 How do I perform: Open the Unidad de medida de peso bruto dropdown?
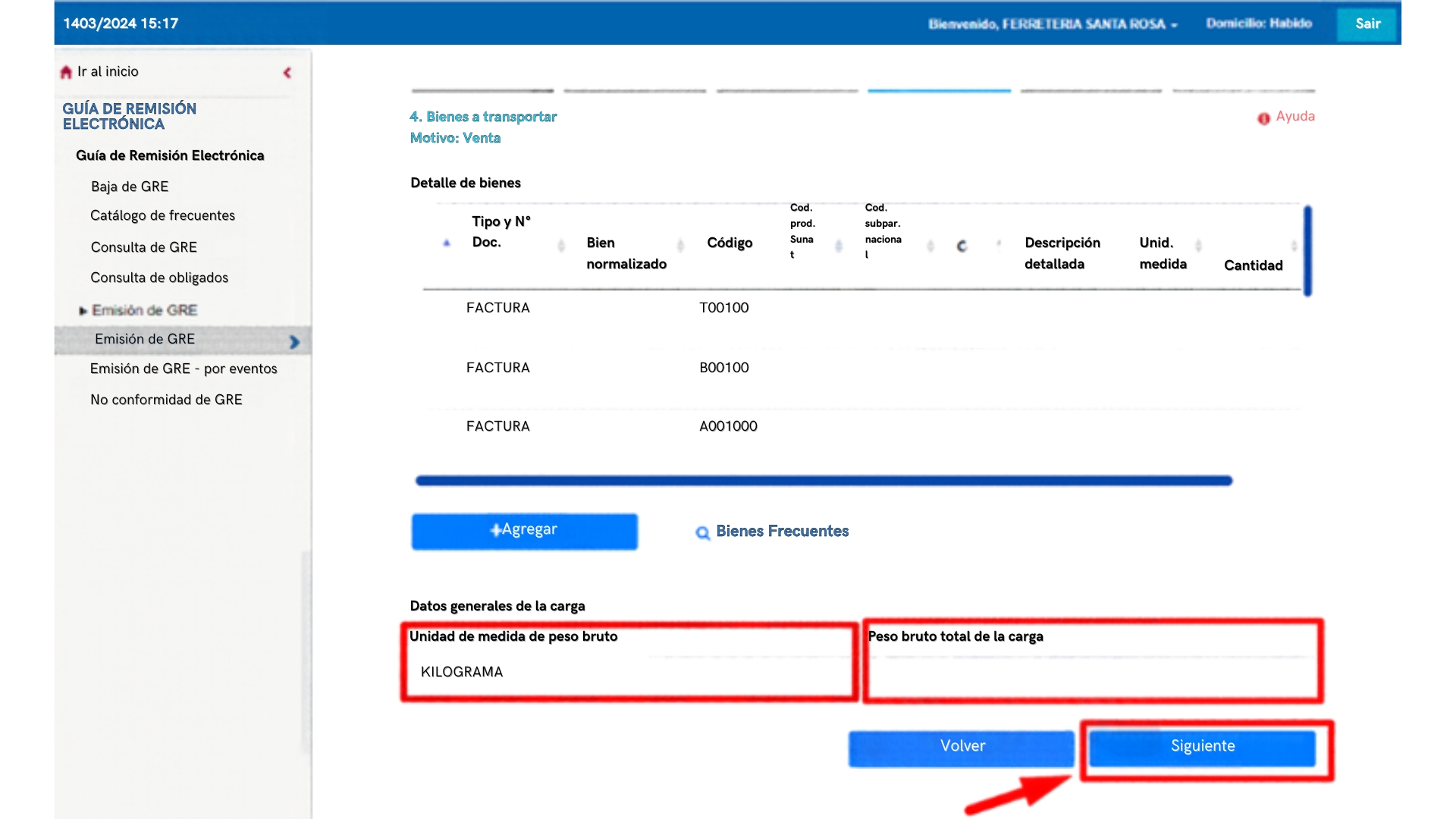click(629, 673)
